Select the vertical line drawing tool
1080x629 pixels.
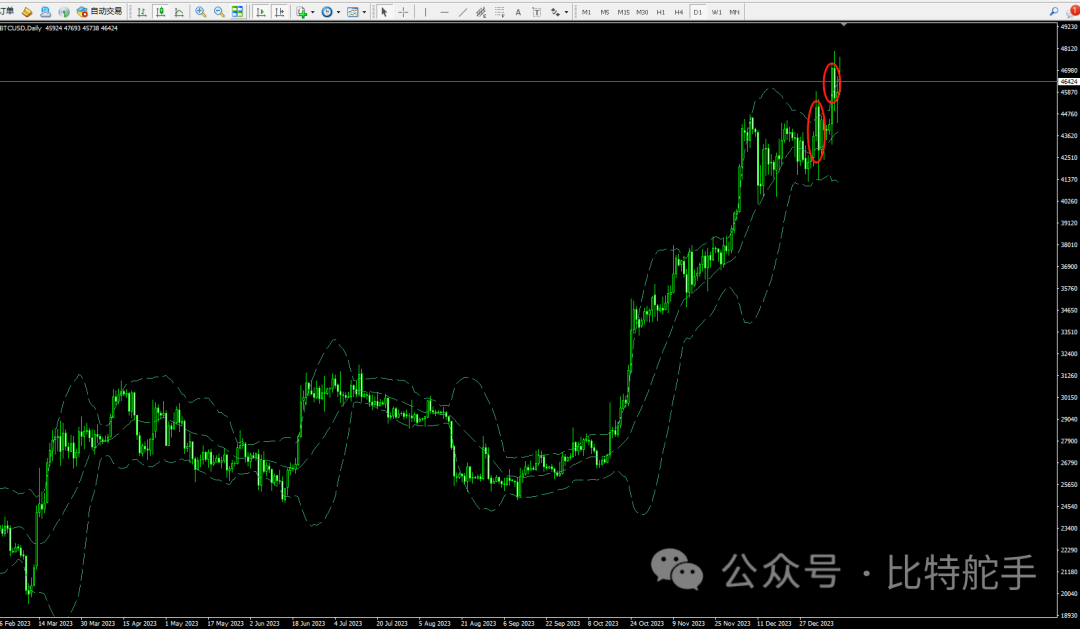click(426, 12)
